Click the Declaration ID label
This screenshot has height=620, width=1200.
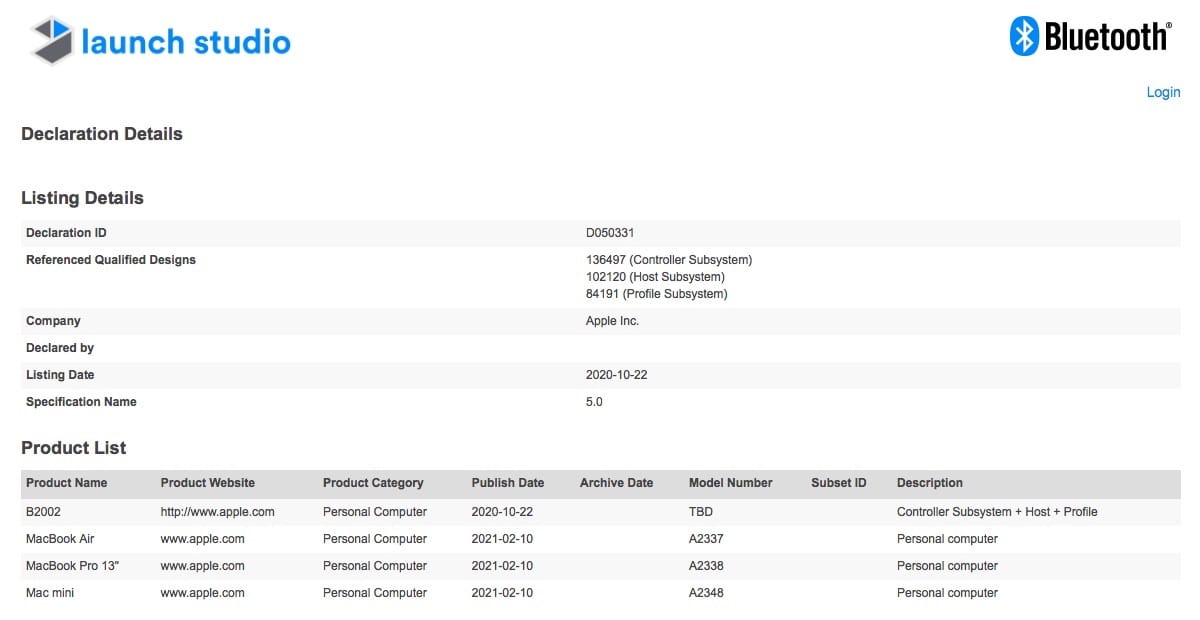[66, 233]
